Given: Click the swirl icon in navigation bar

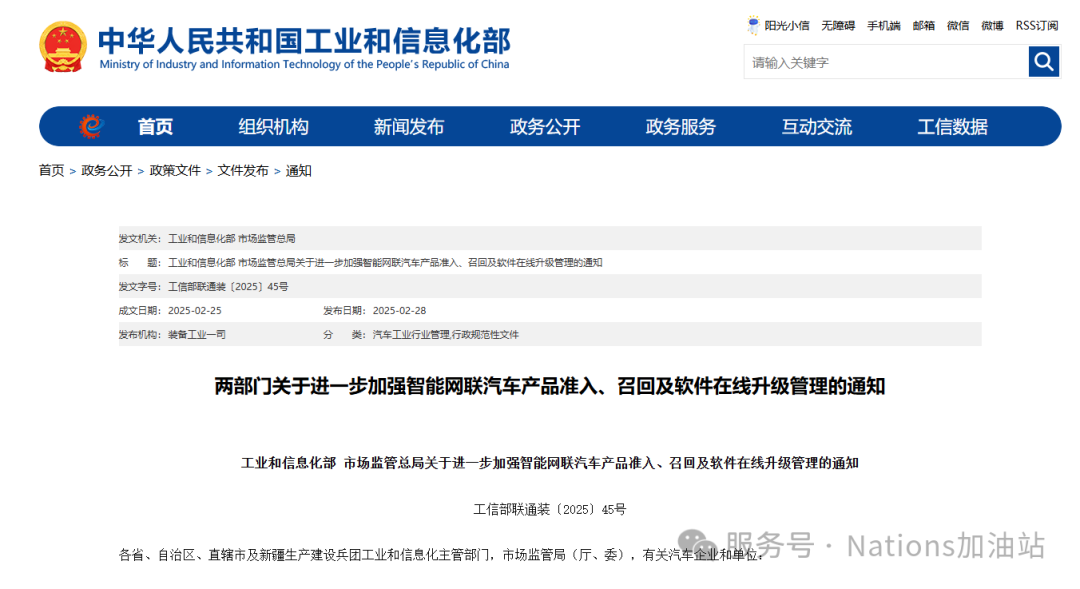Looking at the screenshot, I should click(x=91, y=127).
